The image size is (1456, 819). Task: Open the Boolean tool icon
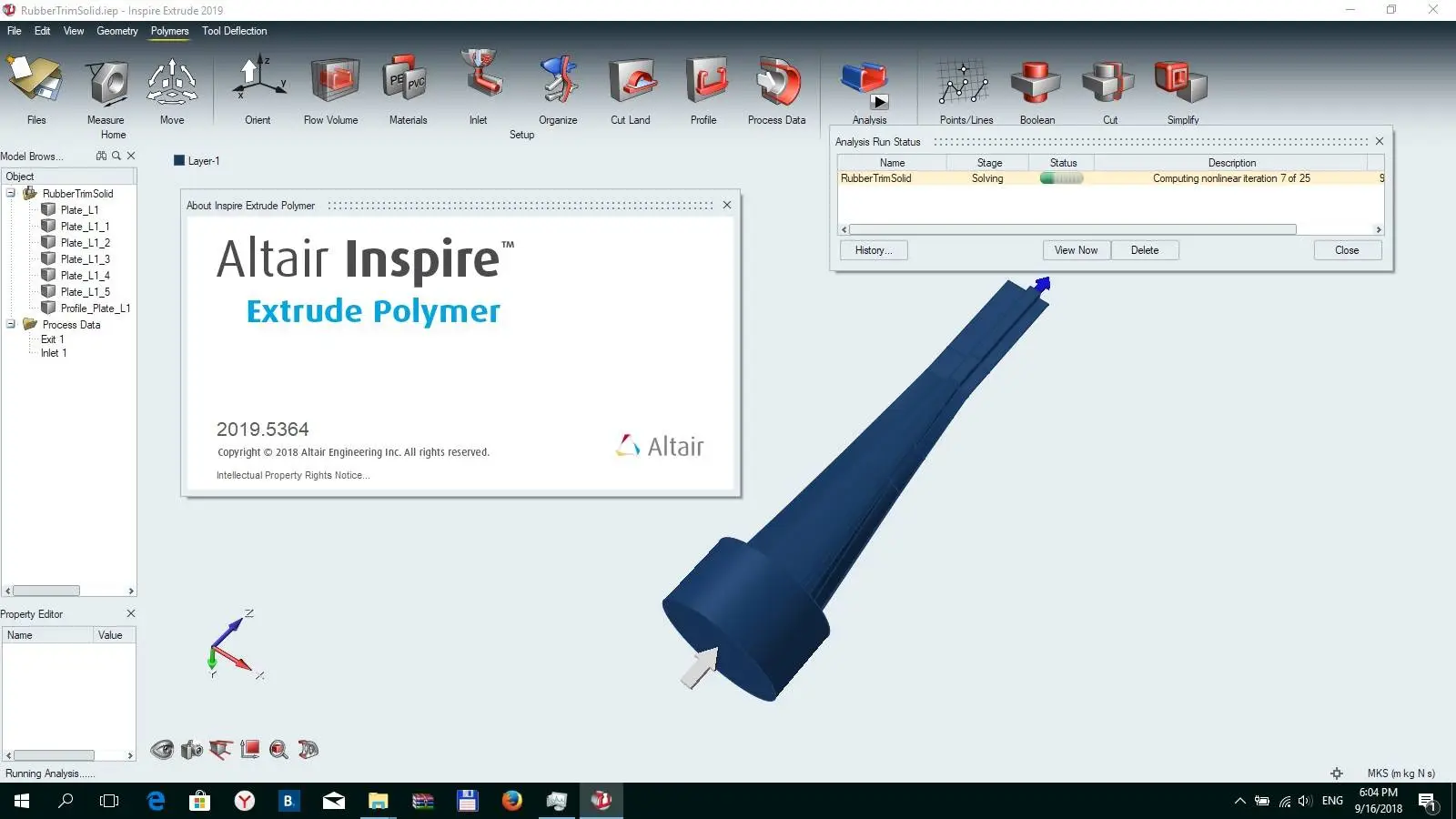tap(1036, 82)
